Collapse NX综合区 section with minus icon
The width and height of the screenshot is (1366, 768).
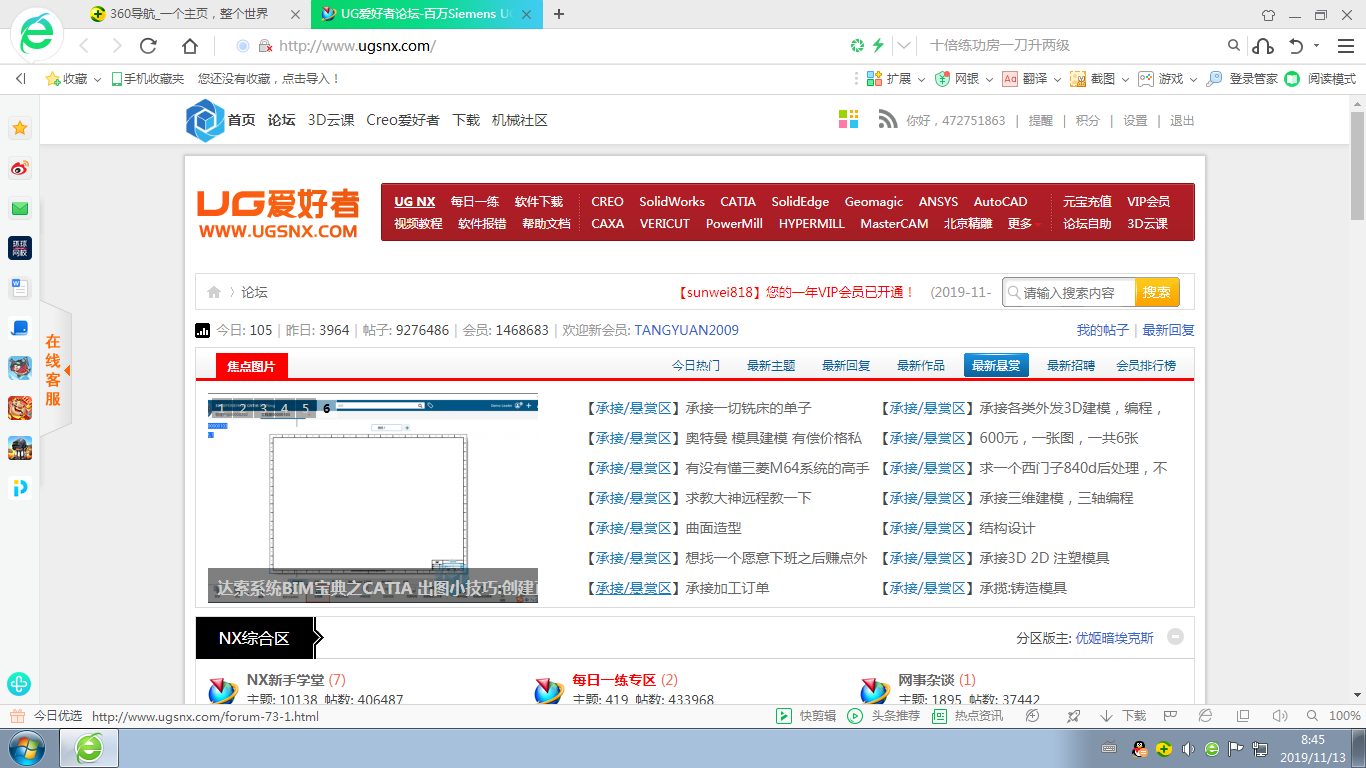[x=1175, y=637]
